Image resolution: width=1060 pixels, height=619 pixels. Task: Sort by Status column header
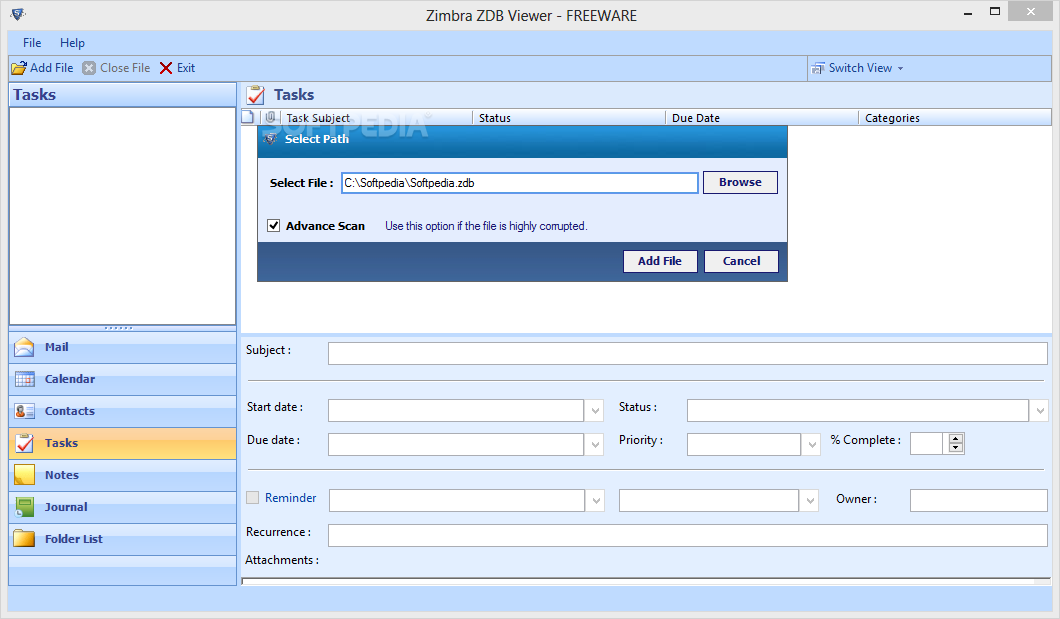click(x=569, y=118)
